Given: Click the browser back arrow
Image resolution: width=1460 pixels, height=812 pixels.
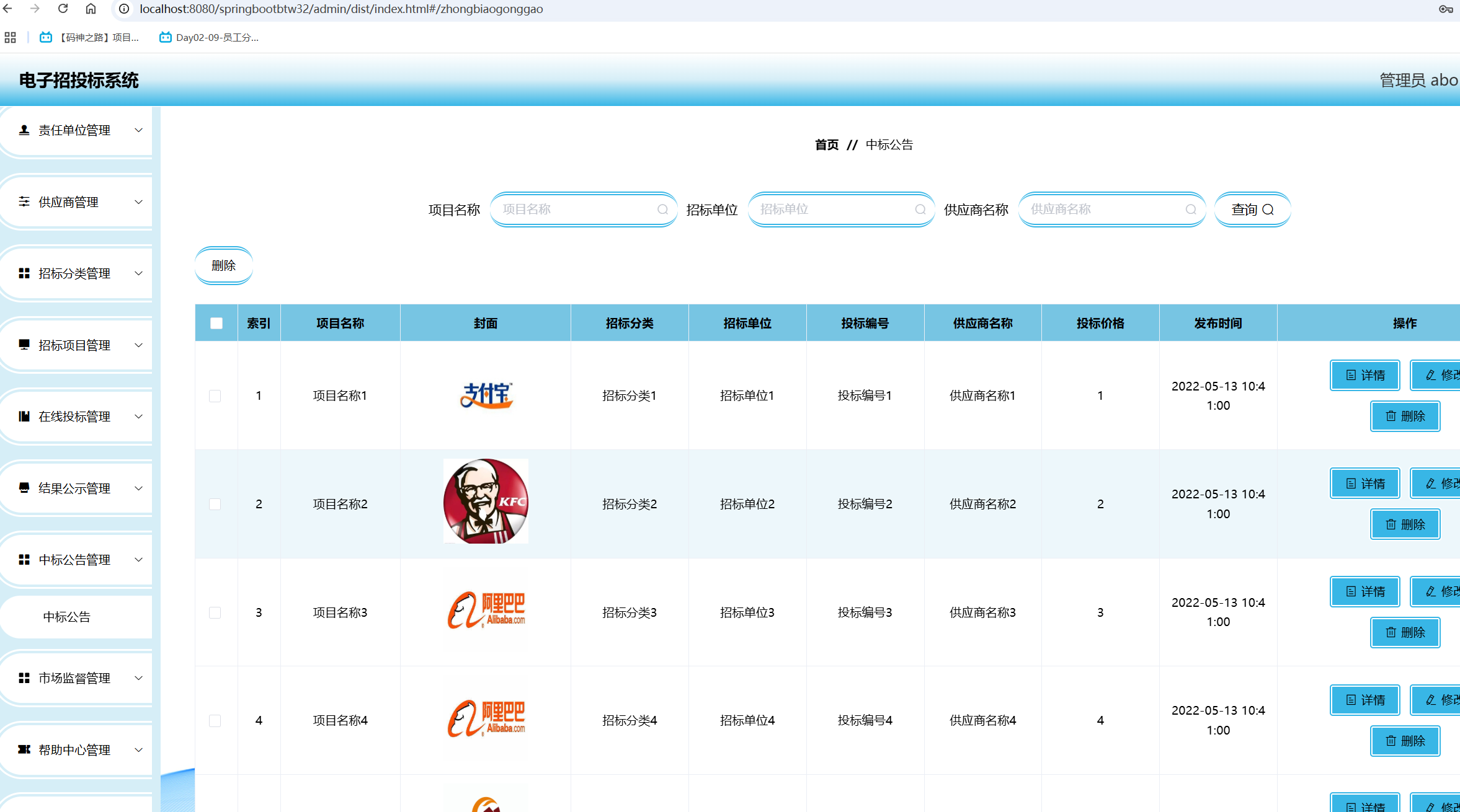Looking at the screenshot, I should point(8,9).
